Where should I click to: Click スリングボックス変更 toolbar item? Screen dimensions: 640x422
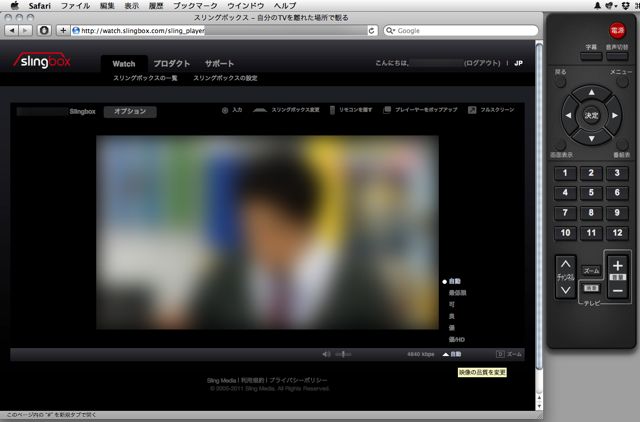point(286,110)
